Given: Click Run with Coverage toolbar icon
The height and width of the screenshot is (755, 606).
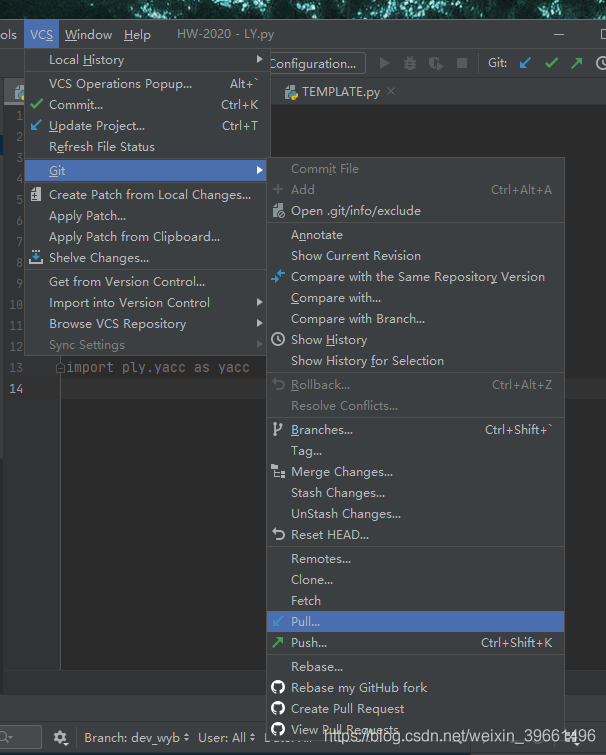Looking at the screenshot, I should 435,63.
